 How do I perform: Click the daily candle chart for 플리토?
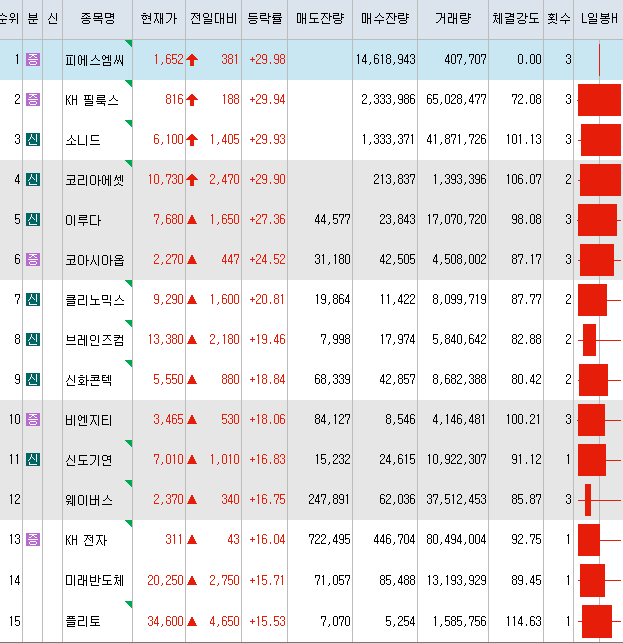tap(599, 621)
